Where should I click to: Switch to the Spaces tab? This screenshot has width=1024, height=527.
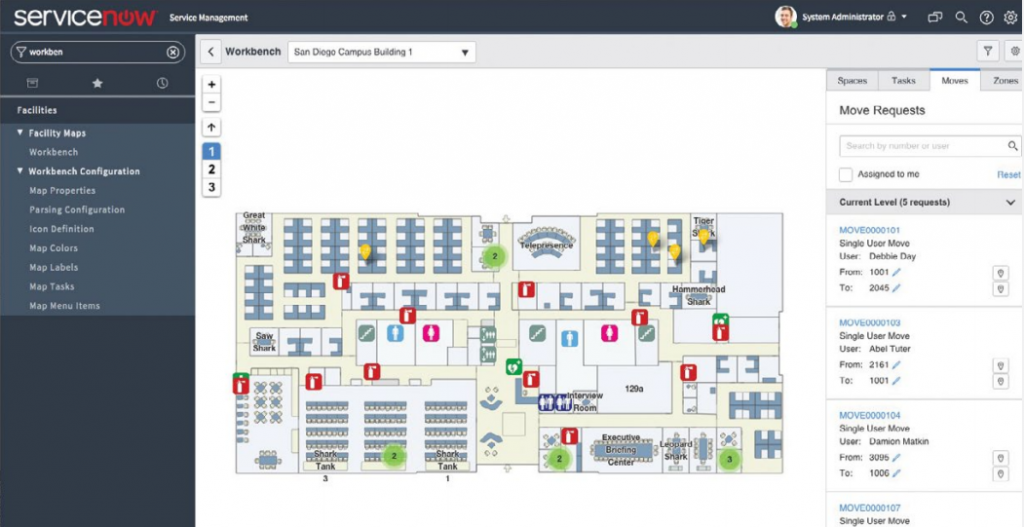pyautogui.click(x=852, y=81)
